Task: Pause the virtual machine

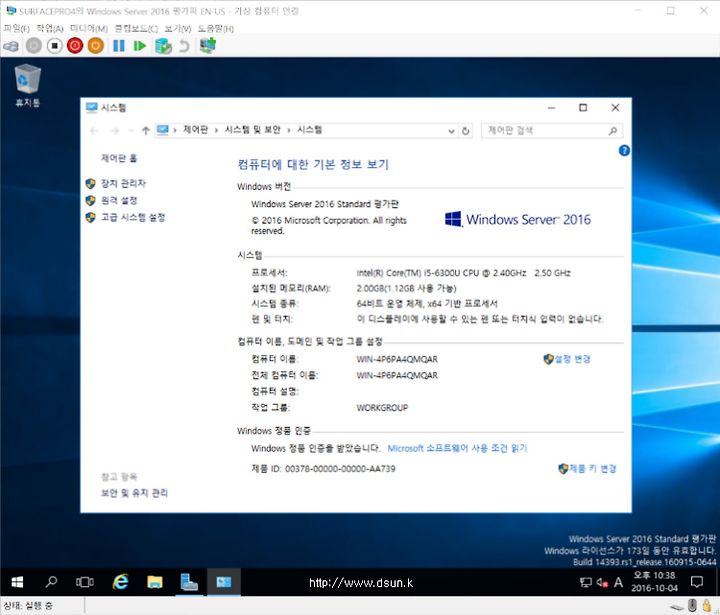Action: click(119, 46)
